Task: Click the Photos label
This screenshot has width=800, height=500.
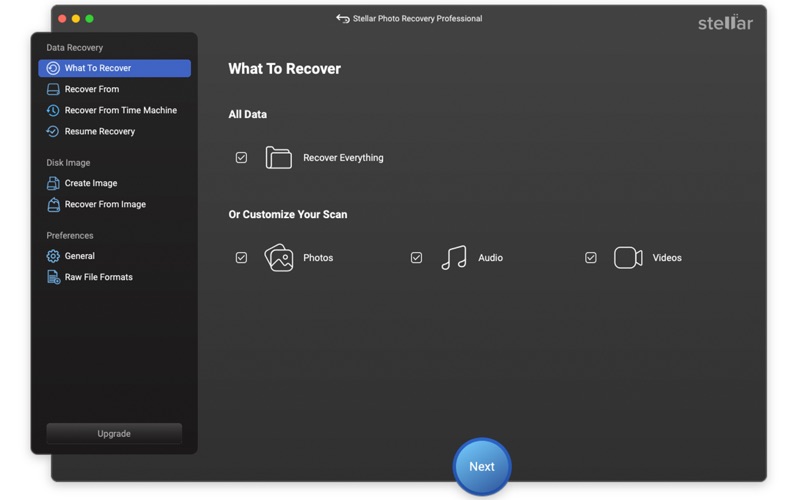Action: 318,258
